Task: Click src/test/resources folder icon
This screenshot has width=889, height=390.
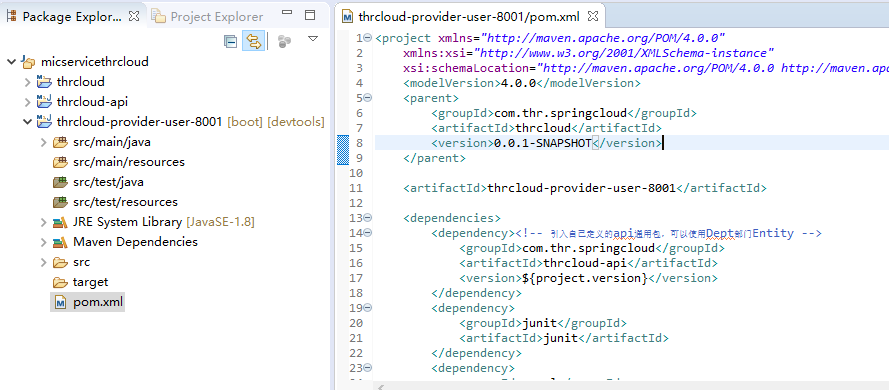Action: [60, 202]
